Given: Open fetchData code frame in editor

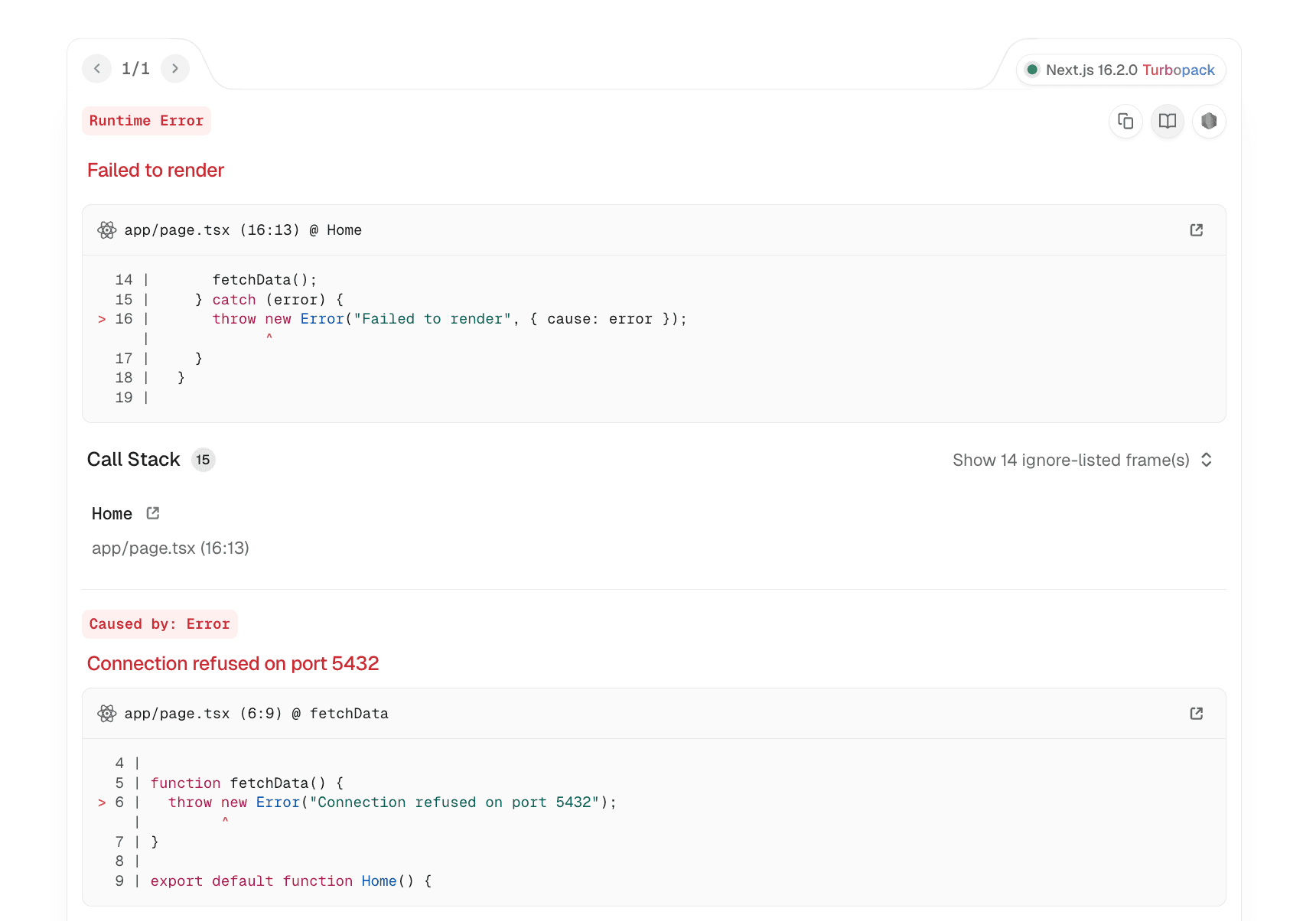Looking at the screenshot, I should coord(1197,714).
